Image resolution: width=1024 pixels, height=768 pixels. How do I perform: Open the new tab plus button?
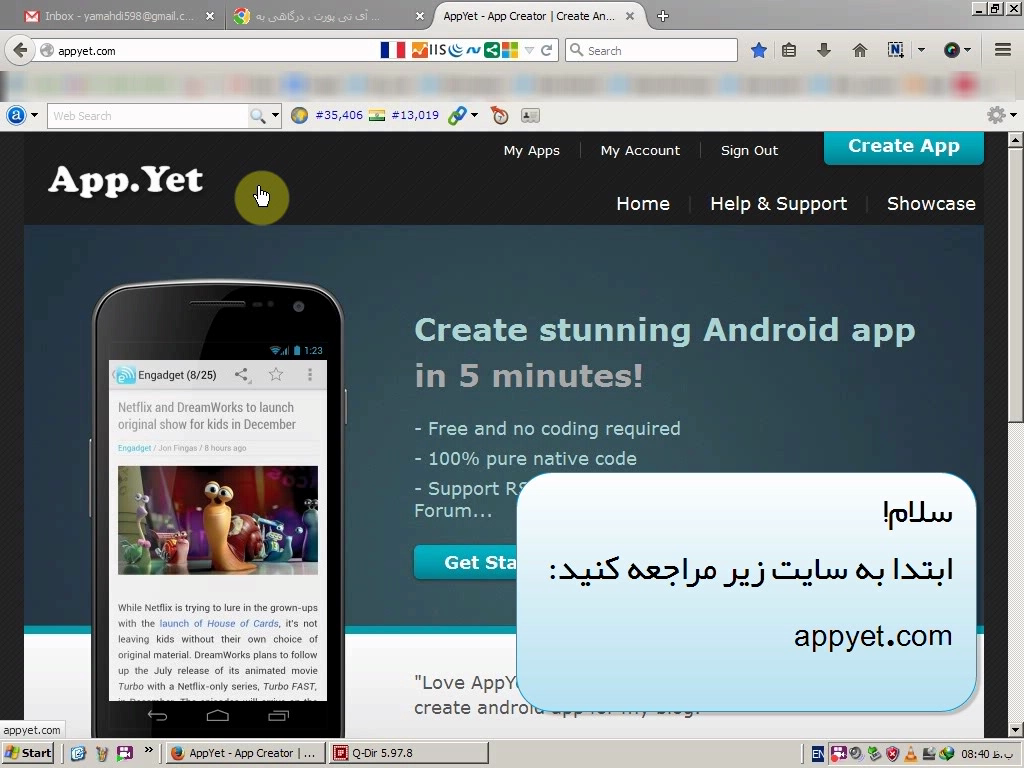click(663, 16)
